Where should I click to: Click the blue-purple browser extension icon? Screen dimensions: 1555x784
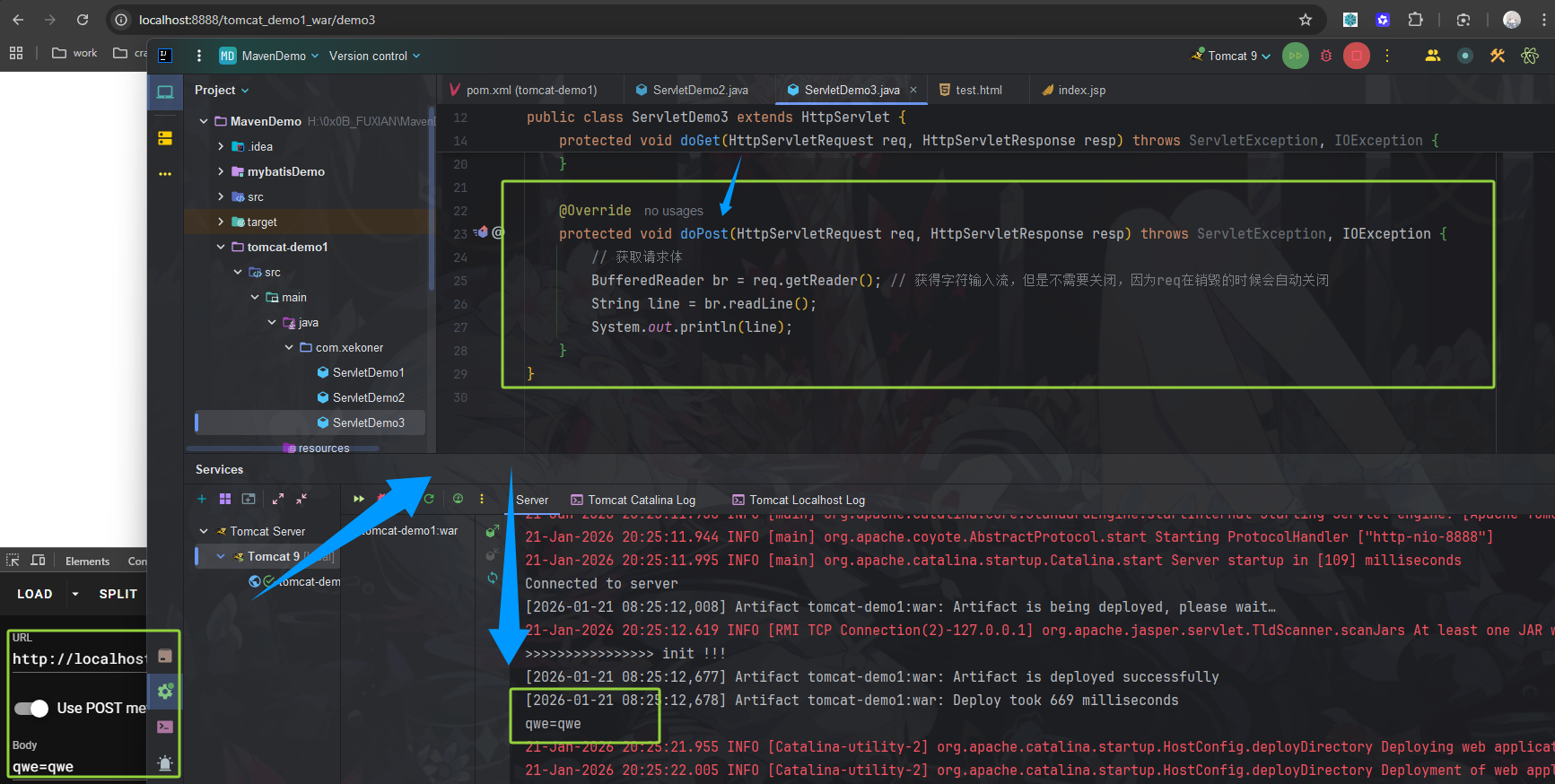coord(1383,20)
